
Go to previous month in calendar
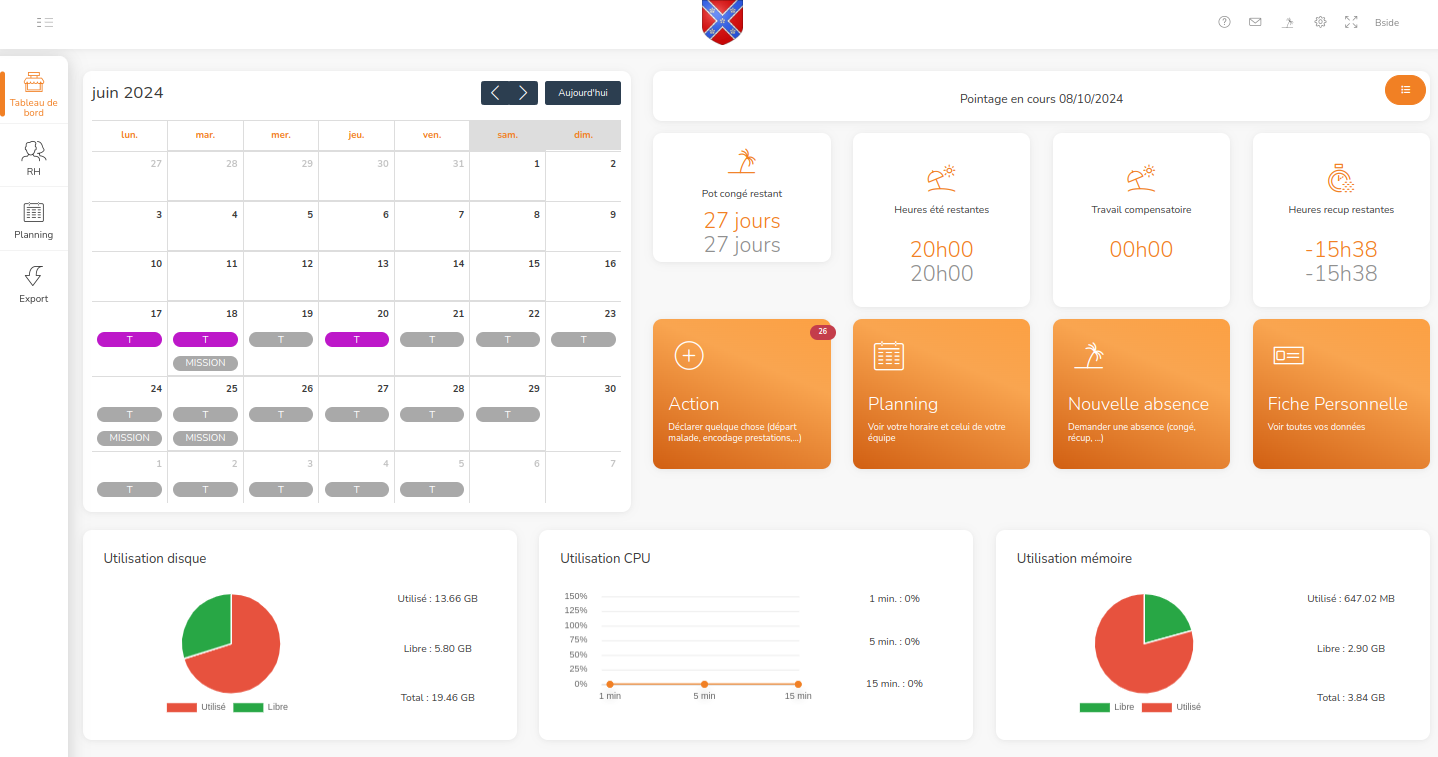(x=496, y=93)
